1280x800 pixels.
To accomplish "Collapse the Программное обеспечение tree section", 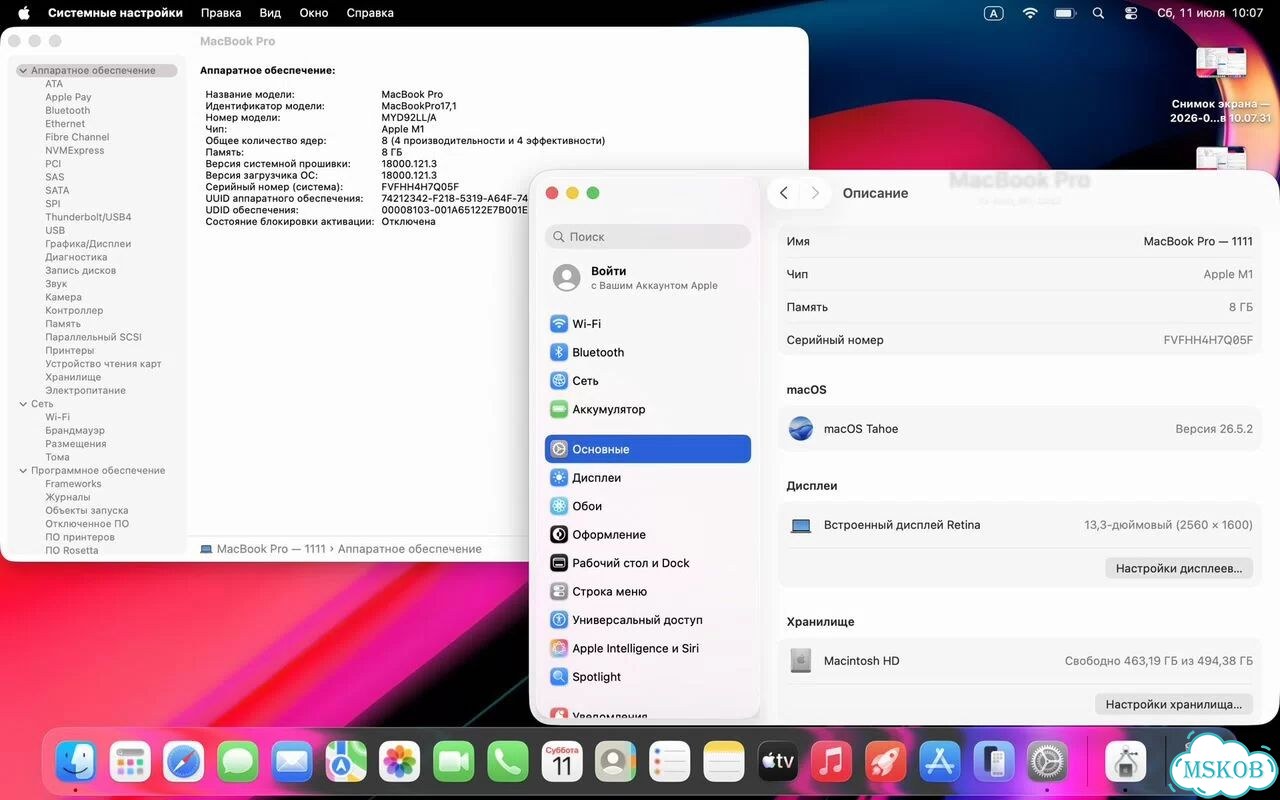I will tap(23, 471).
